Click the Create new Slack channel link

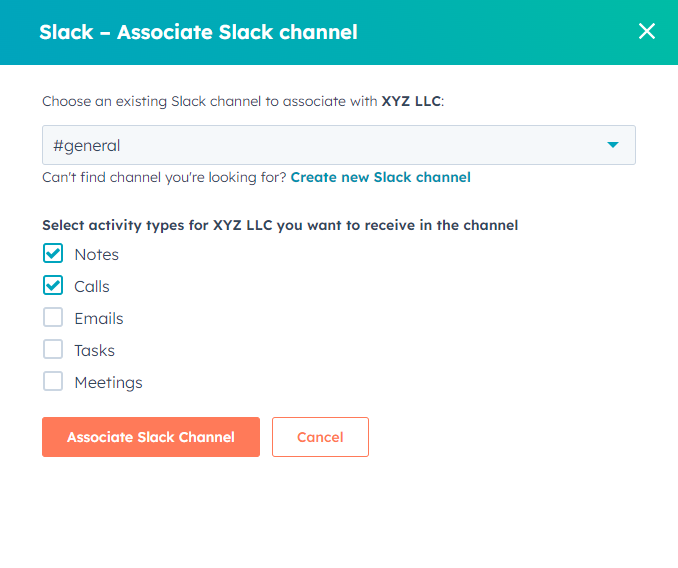pos(380,178)
